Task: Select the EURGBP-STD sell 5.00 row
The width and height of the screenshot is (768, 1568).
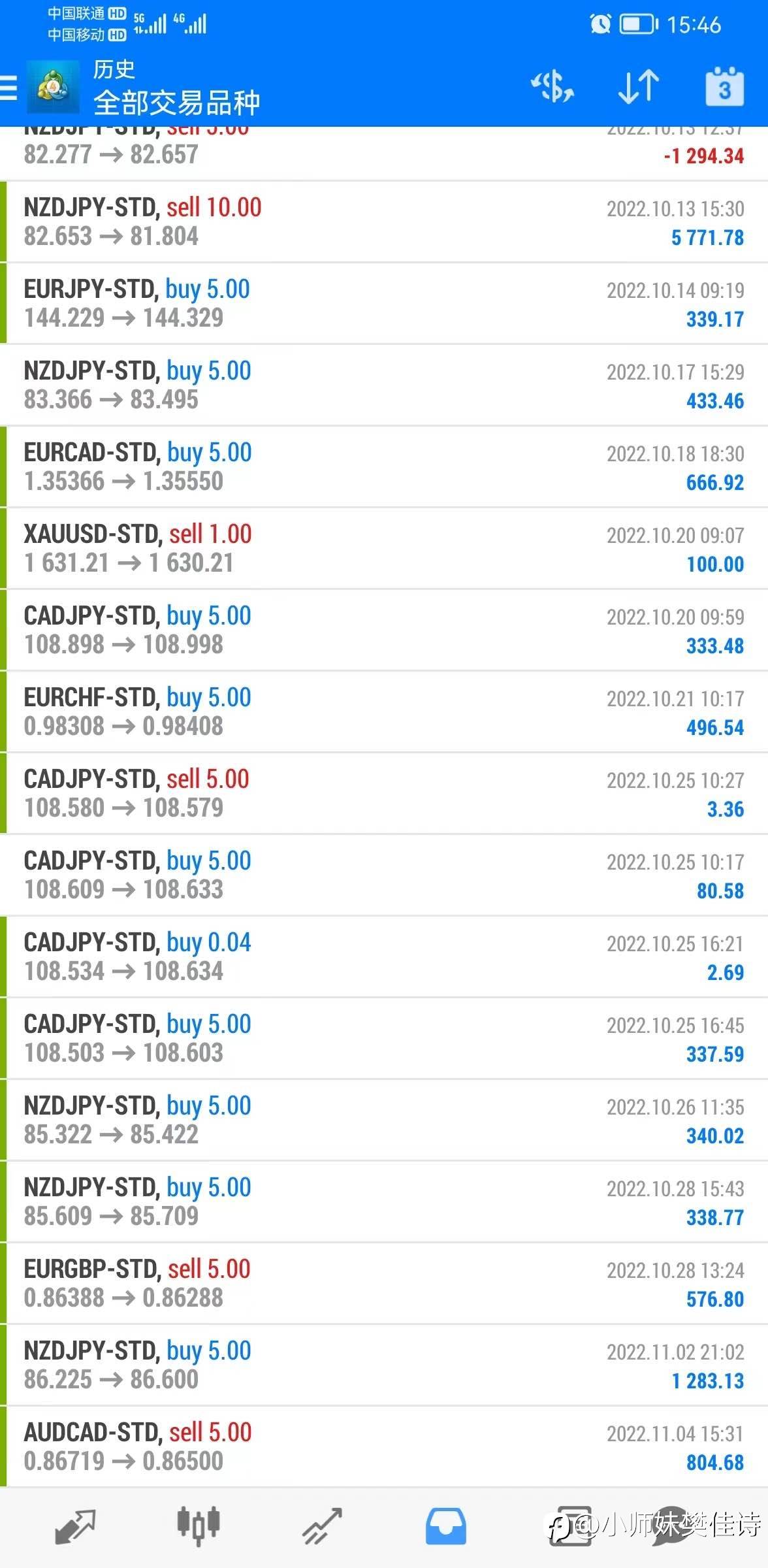Action: coord(384,1284)
